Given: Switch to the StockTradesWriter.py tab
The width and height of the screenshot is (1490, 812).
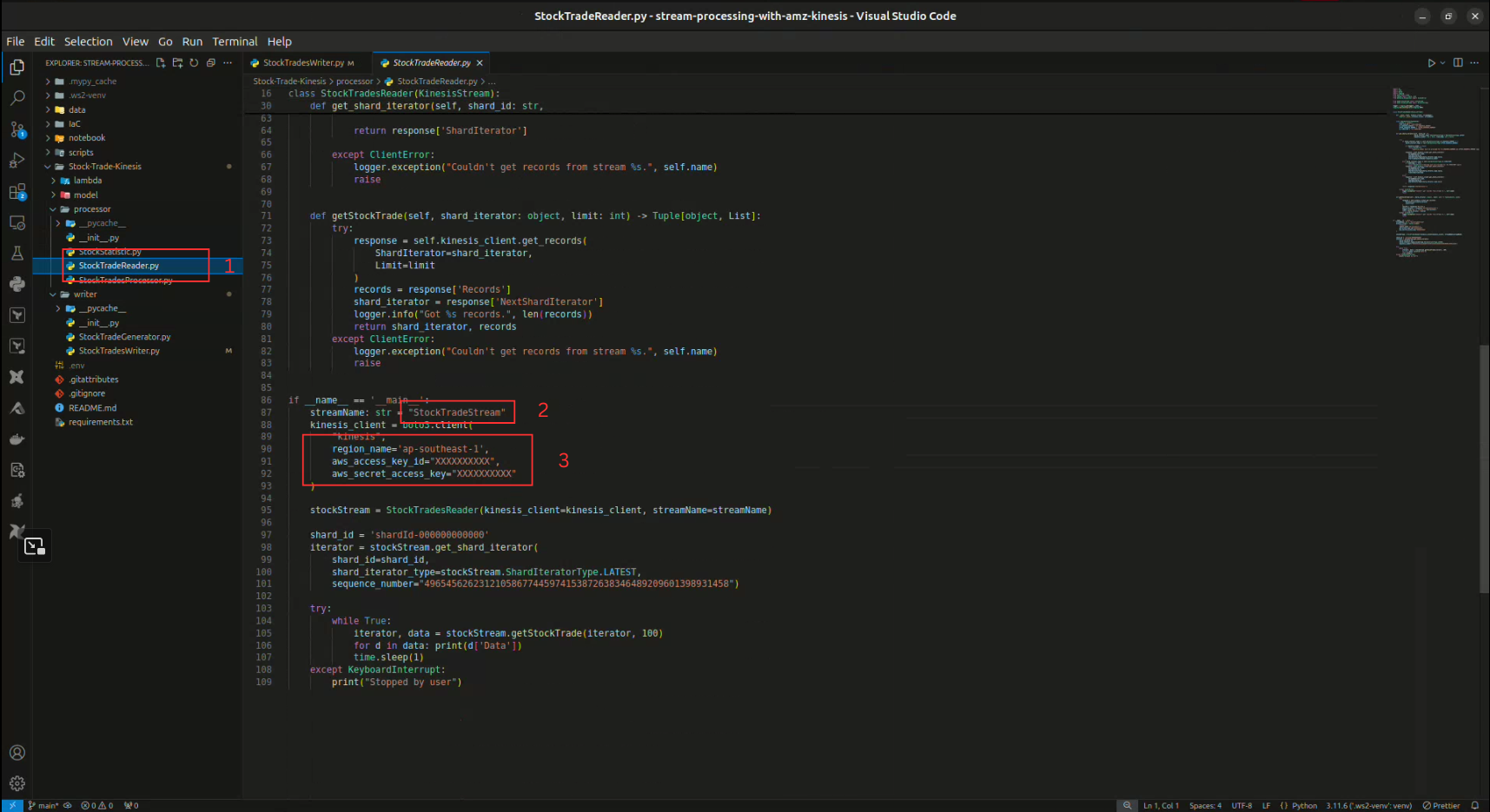Looking at the screenshot, I should 303,63.
